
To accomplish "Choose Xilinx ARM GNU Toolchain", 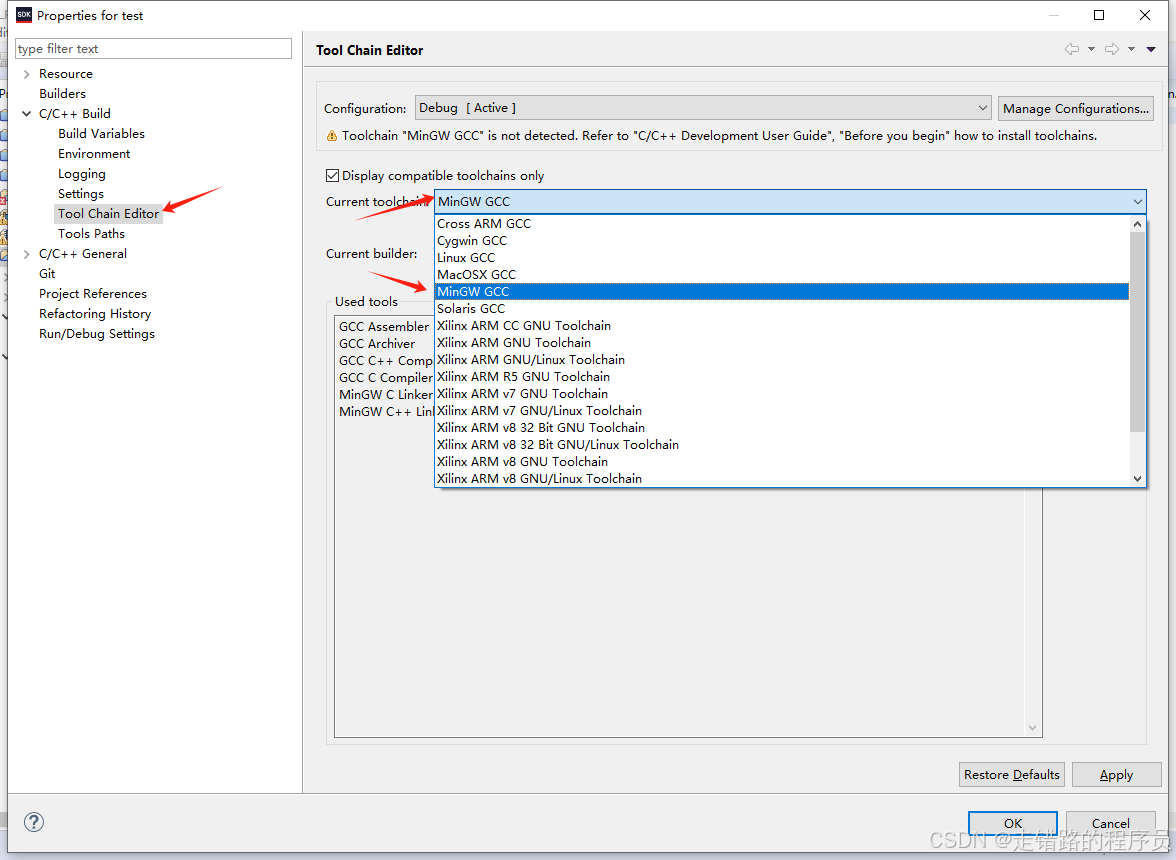I will pyautogui.click(x=782, y=343).
